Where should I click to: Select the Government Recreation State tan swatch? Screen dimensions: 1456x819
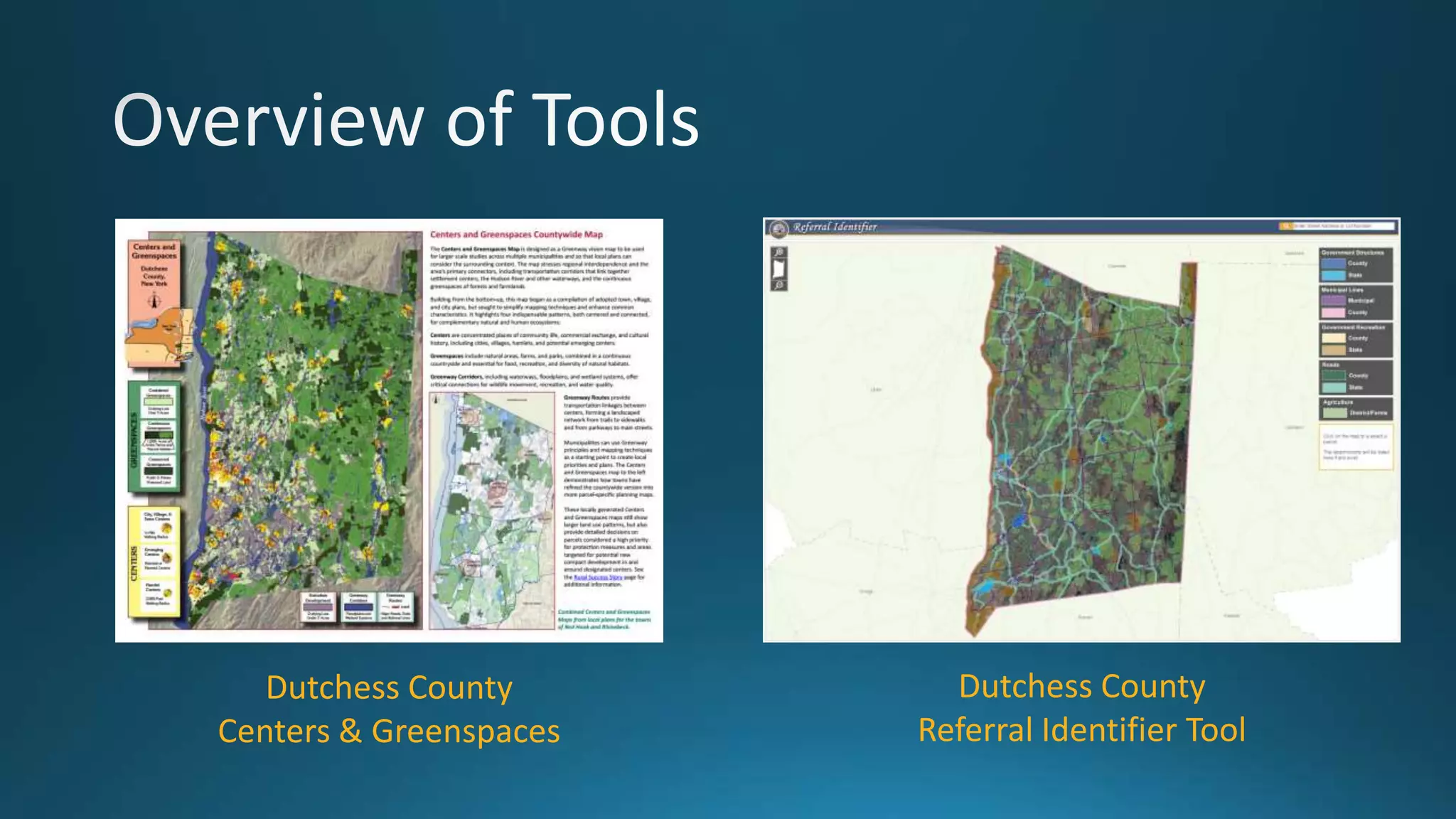(x=1334, y=350)
